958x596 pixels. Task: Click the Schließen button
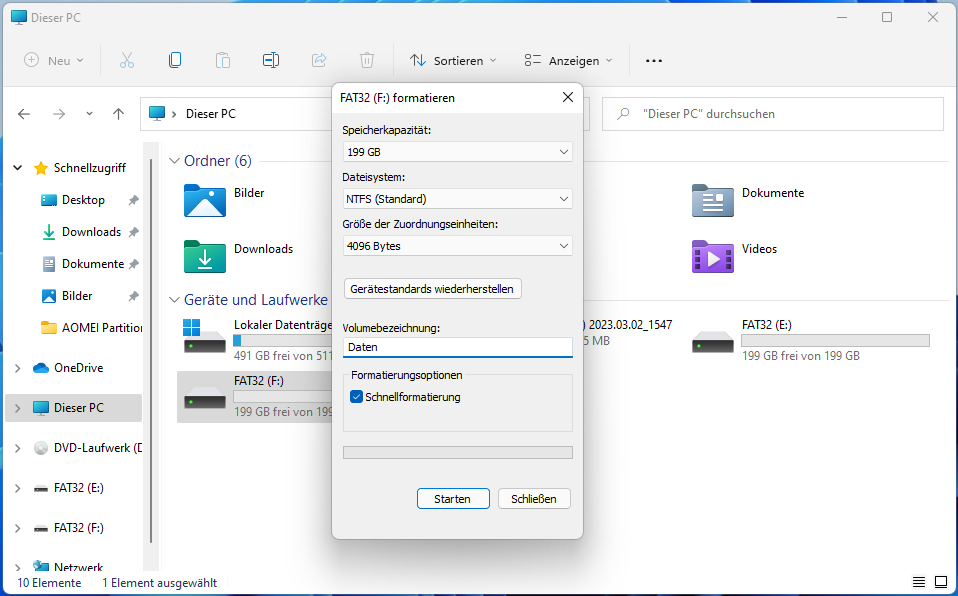tap(534, 499)
